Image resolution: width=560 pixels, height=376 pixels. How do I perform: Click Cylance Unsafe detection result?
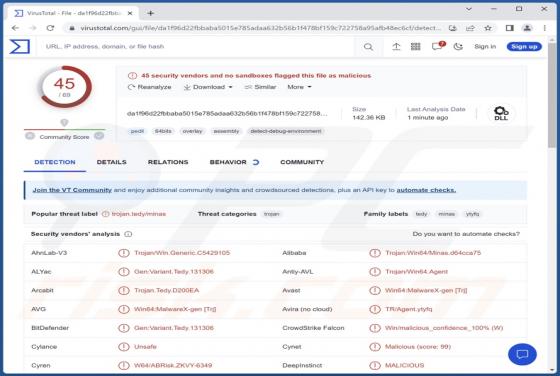click(145, 347)
